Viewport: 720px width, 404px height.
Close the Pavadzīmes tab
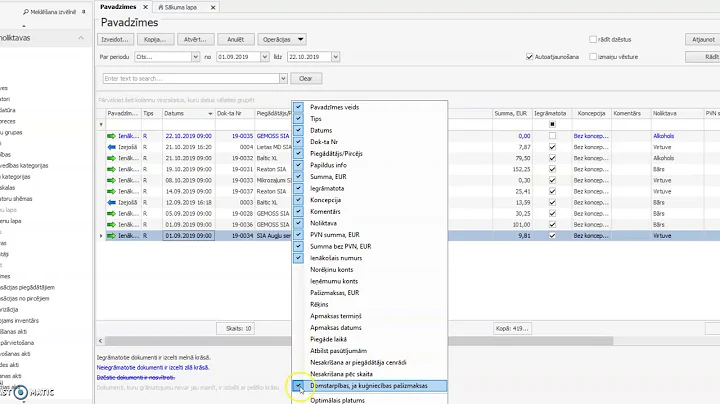click(145, 7)
